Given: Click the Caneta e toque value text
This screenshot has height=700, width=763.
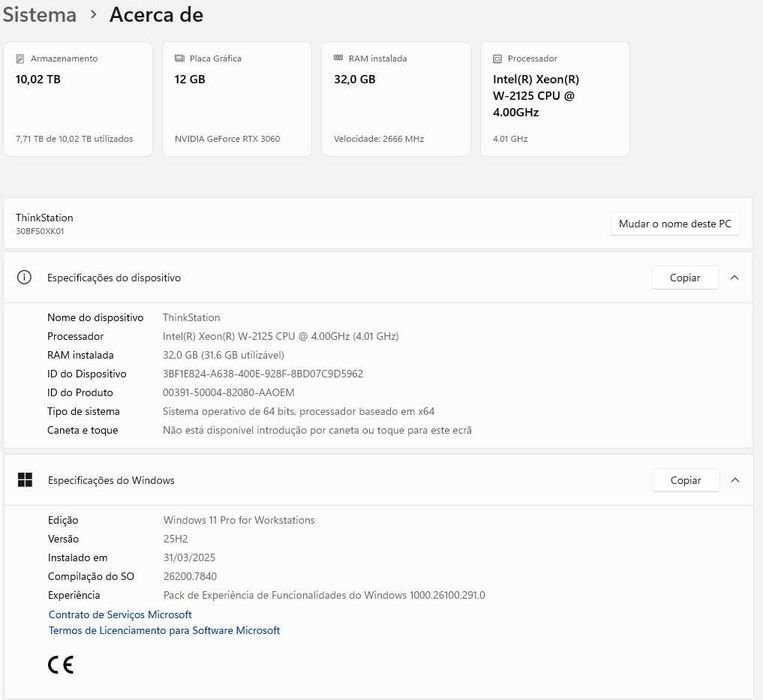Looking at the screenshot, I should (317, 430).
